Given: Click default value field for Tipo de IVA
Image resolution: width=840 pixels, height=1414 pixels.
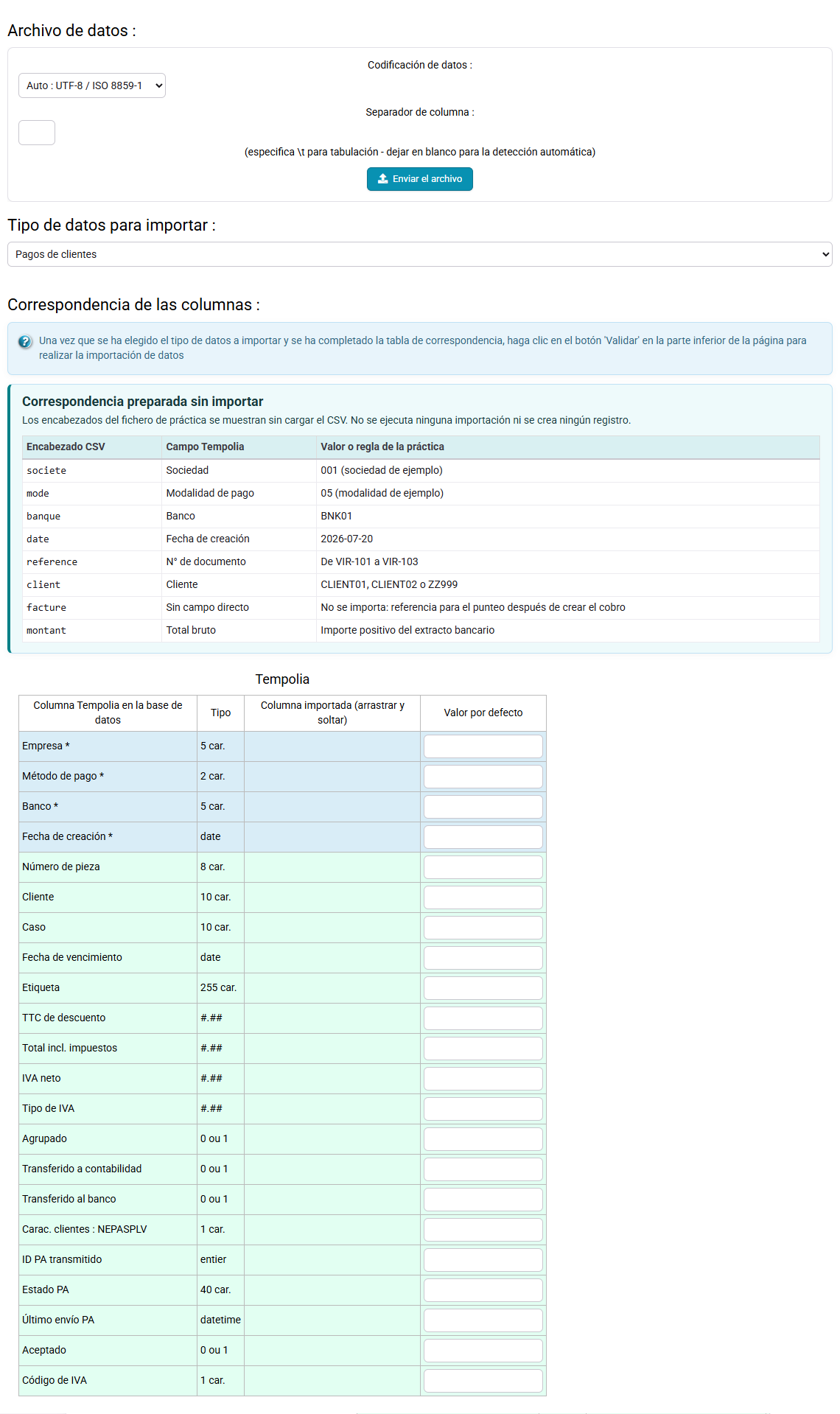Looking at the screenshot, I should click(x=483, y=1109).
